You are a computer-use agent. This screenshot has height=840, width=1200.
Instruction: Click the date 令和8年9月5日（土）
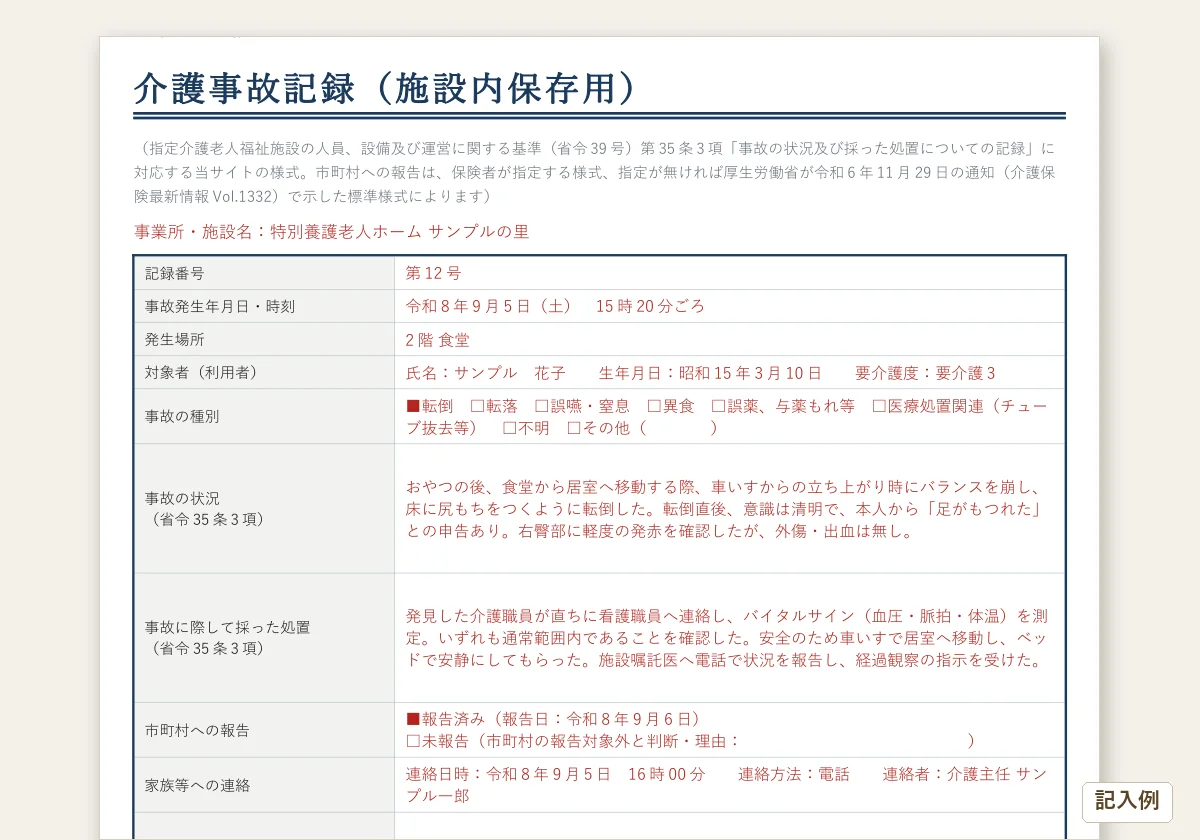(x=490, y=306)
